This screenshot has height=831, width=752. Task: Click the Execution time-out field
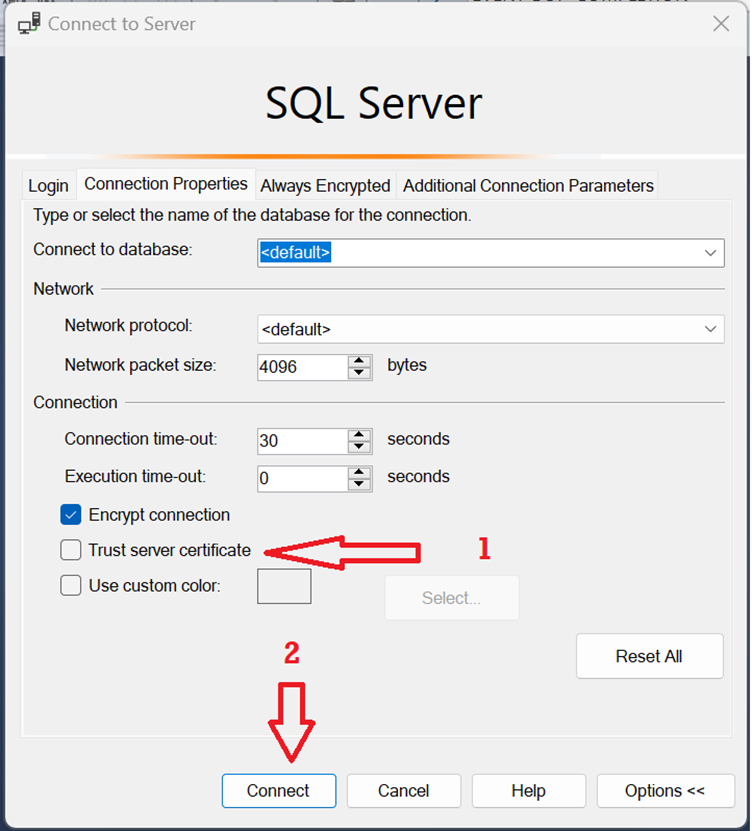(x=303, y=479)
